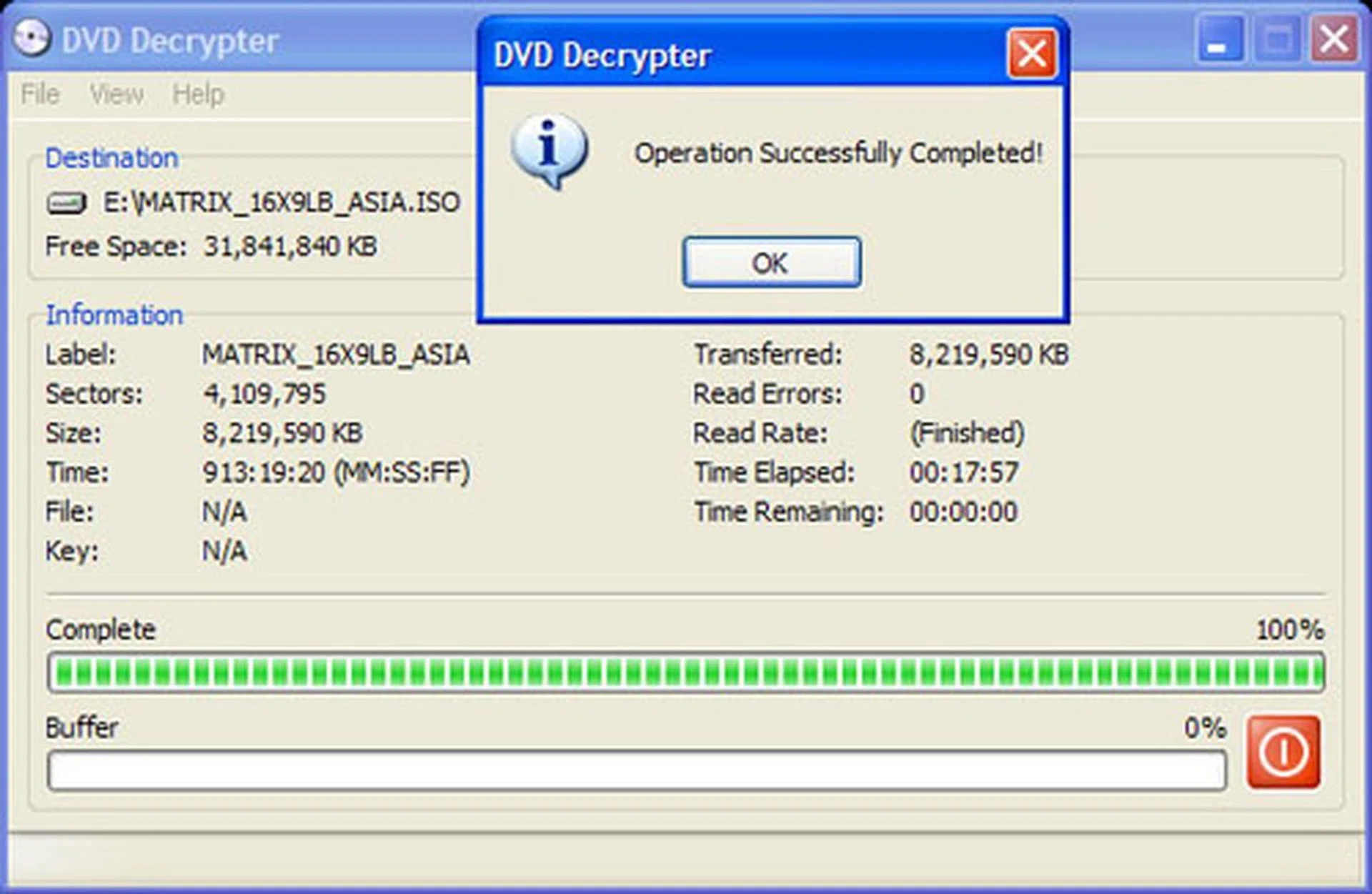Open the View menu

(x=116, y=94)
